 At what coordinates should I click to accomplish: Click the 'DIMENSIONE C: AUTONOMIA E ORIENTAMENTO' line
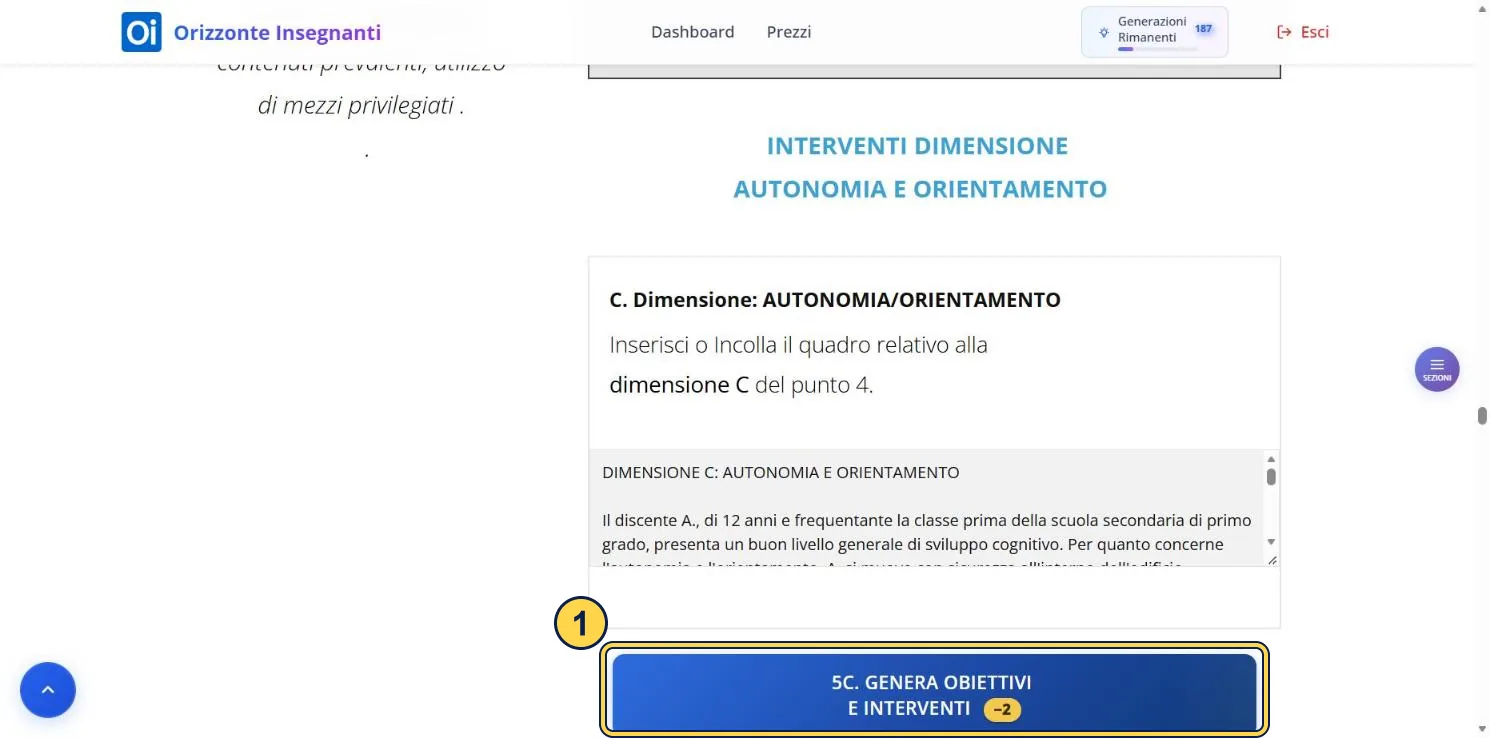781,472
